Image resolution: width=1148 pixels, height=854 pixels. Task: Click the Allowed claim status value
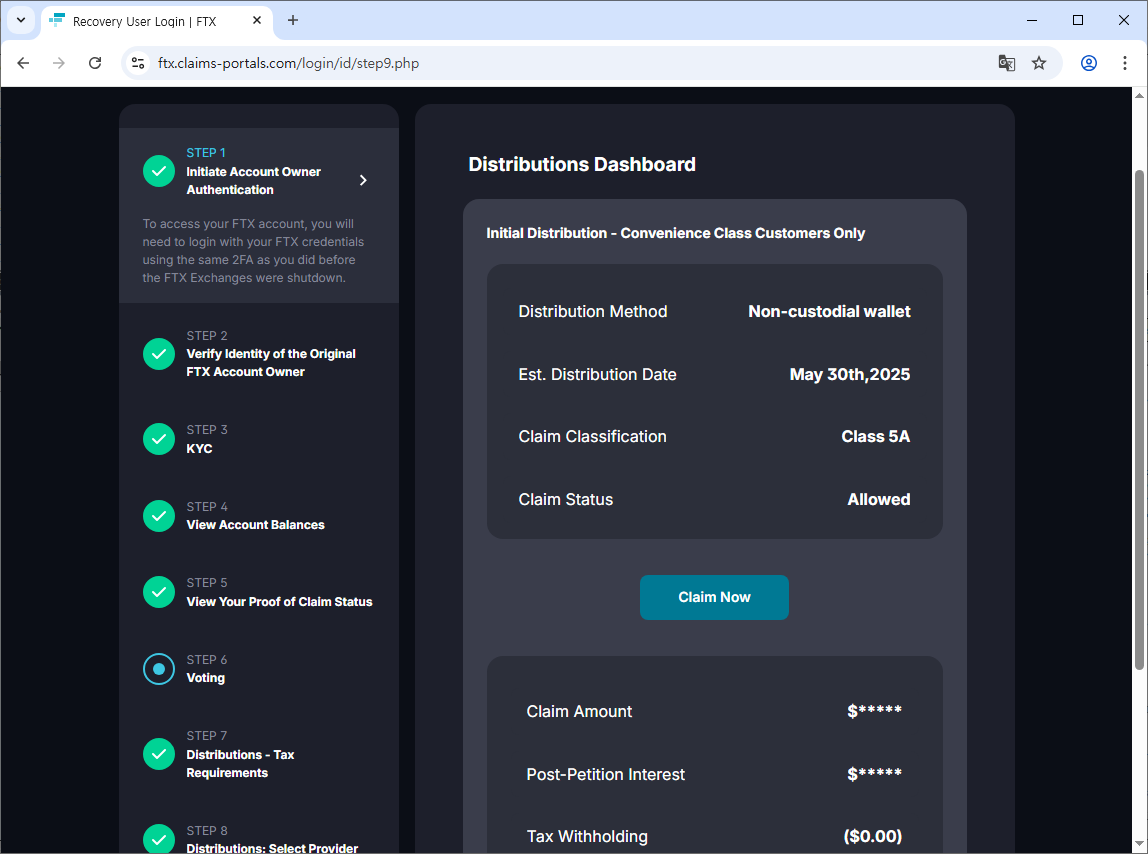879,500
